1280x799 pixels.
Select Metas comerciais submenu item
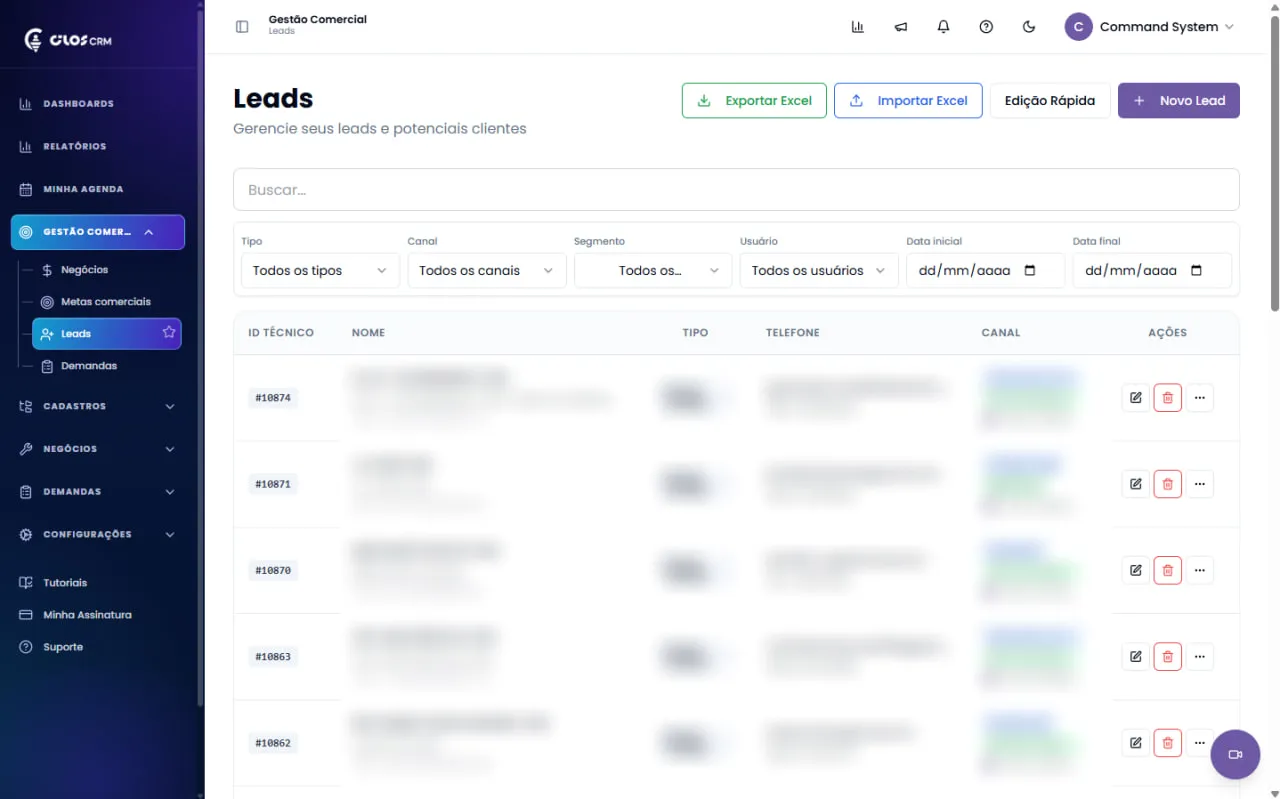(106, 301)
